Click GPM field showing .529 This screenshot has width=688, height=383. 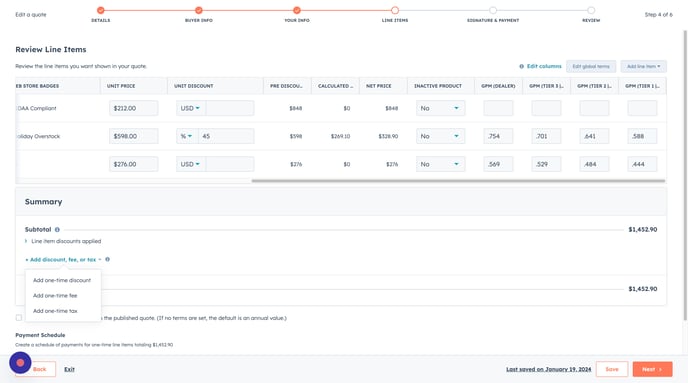(x=546, y=164)
